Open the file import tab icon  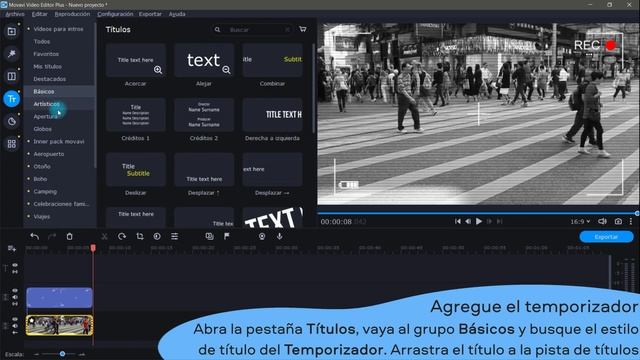coord(11,31)
